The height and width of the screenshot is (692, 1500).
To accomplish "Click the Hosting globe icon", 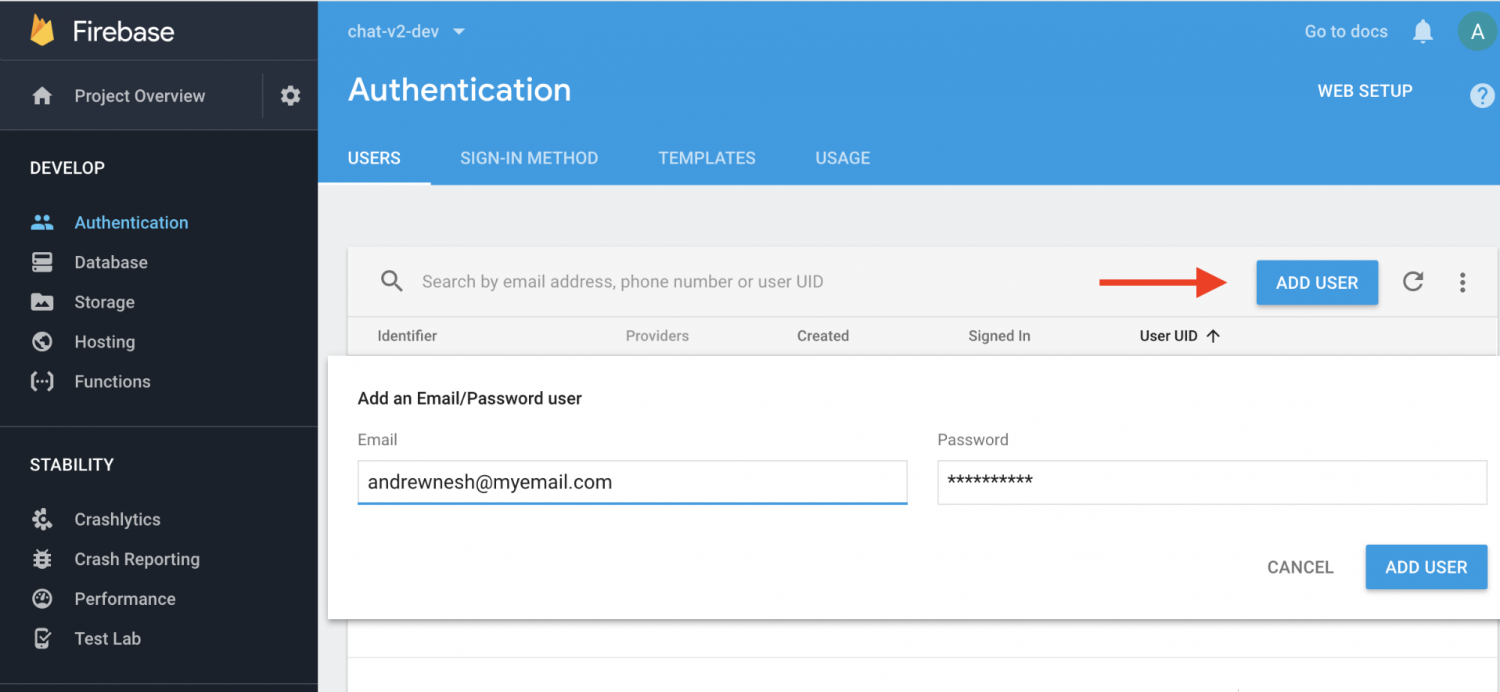I will (42, 342).
